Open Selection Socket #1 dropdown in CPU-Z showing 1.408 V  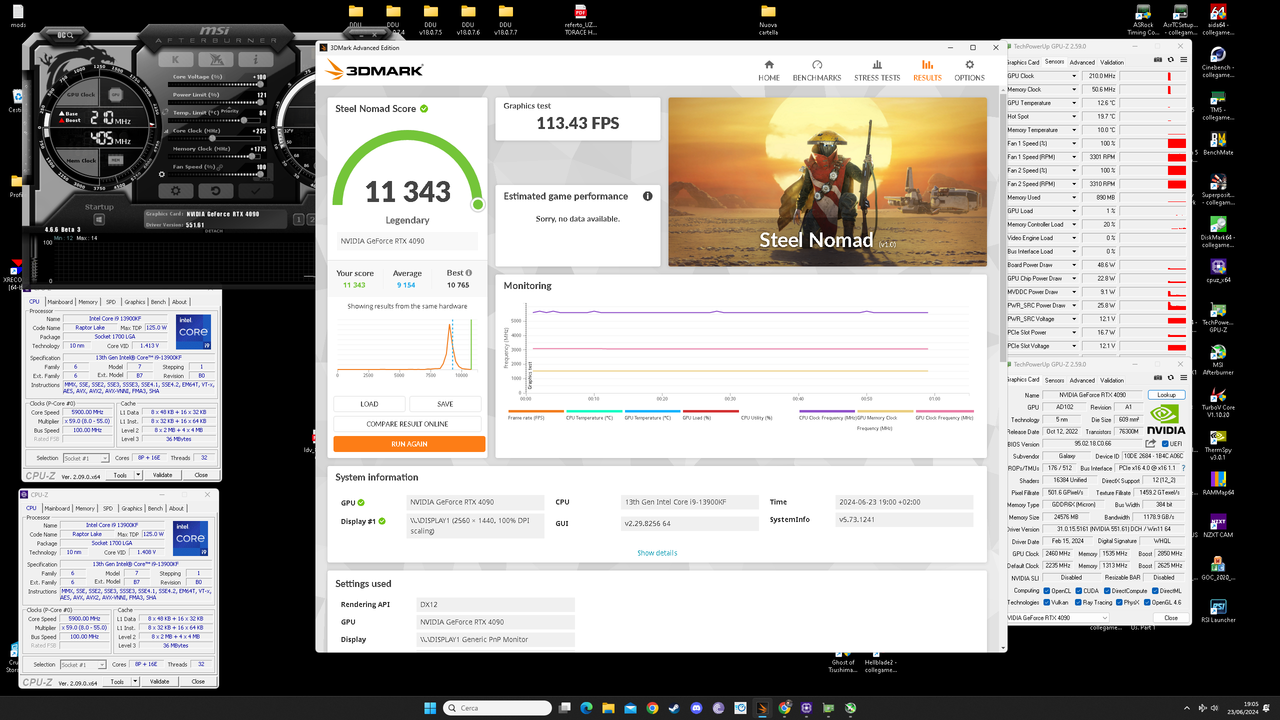[x=84, y=664]
